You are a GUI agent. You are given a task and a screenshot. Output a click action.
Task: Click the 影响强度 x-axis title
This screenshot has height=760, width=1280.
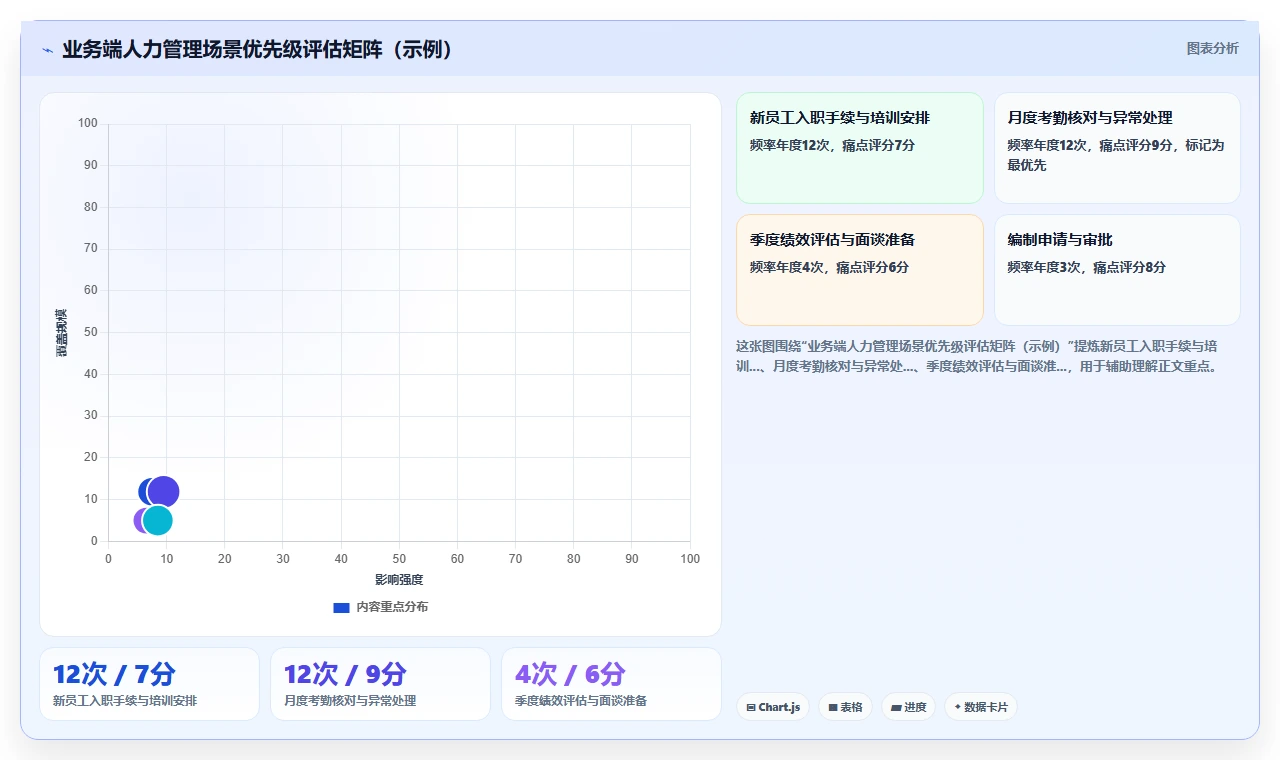point(399,580)
